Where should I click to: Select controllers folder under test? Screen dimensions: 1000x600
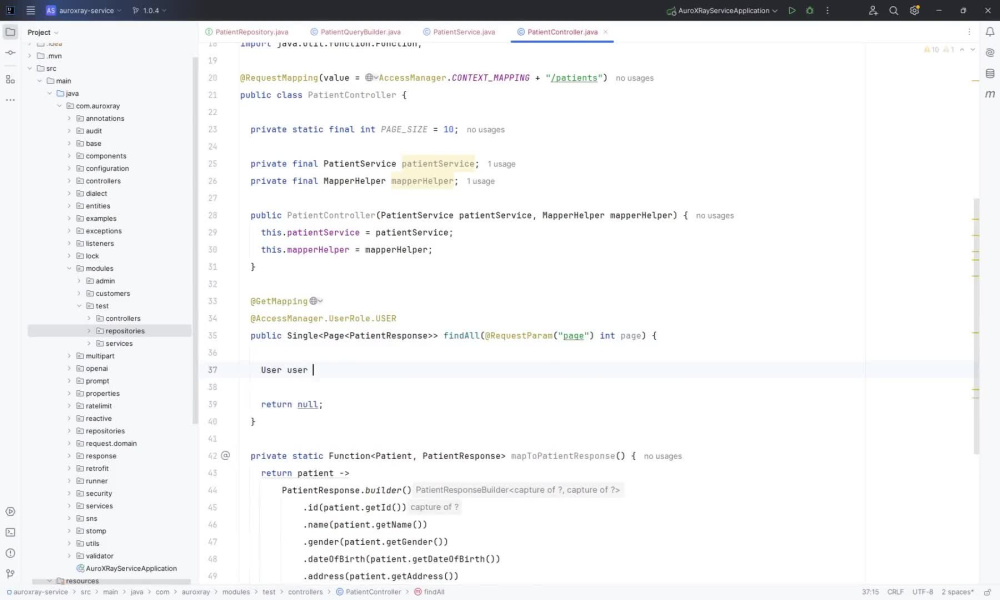point(118,318)
